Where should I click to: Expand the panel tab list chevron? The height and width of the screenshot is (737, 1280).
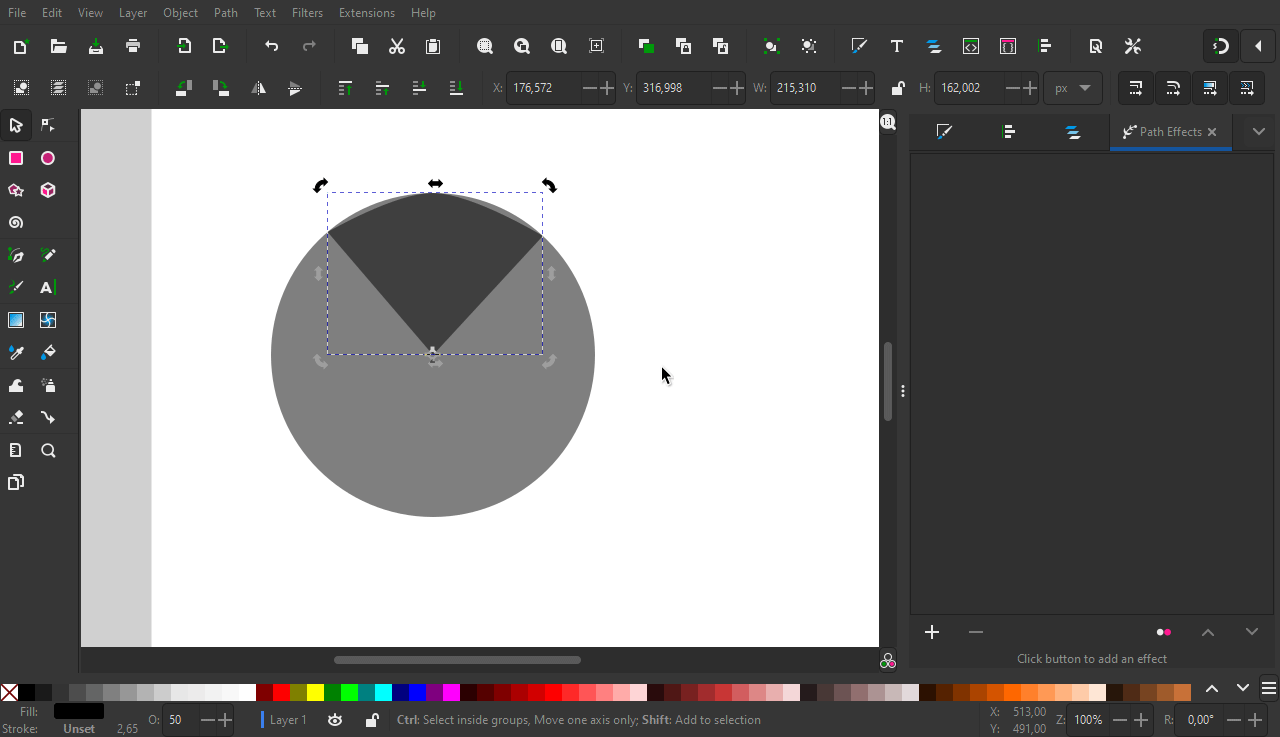point(1258,131)
